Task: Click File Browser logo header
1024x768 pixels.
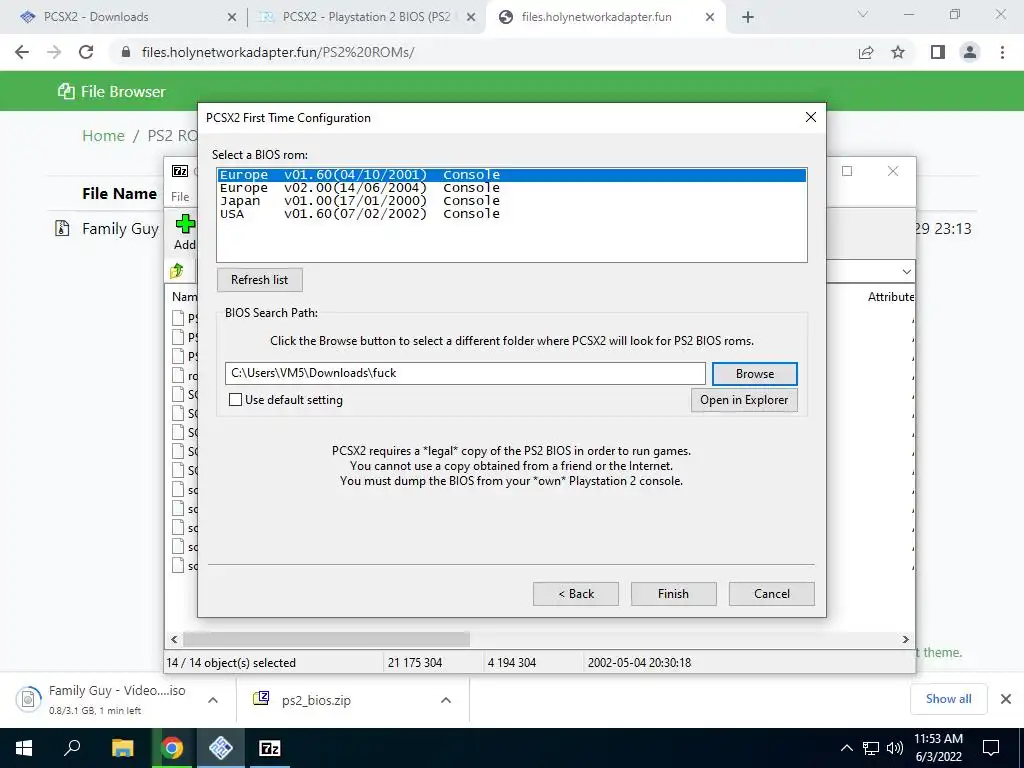Action: click(112, 91)
